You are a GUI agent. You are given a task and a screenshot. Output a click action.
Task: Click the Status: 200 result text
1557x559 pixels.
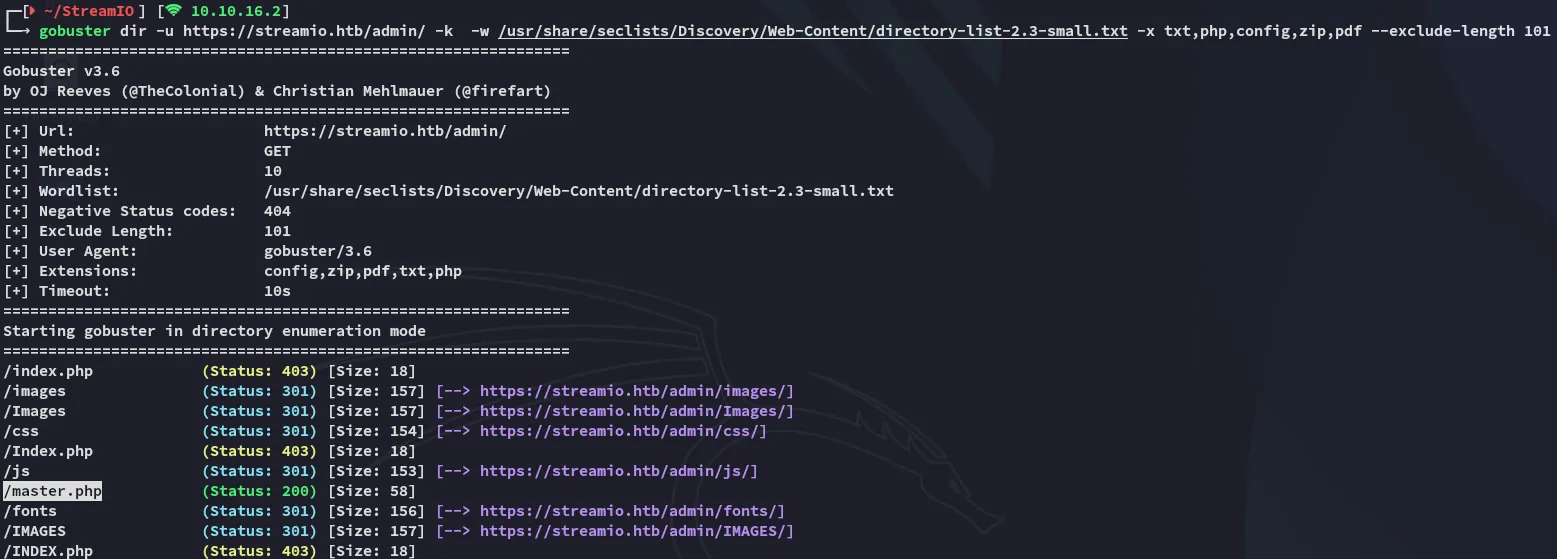(260, 491)
